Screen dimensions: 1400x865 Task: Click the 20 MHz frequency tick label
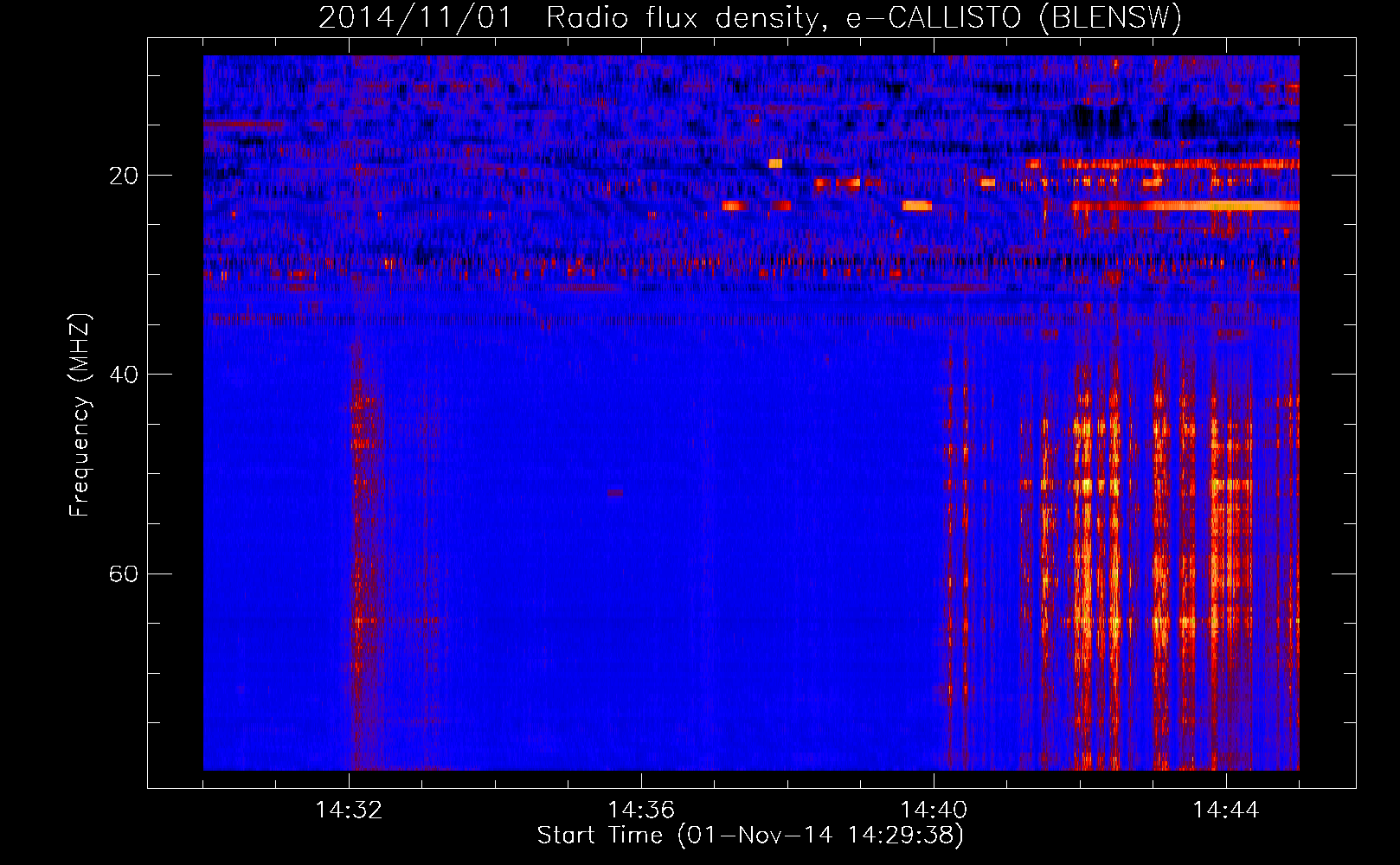coord(125,176)
